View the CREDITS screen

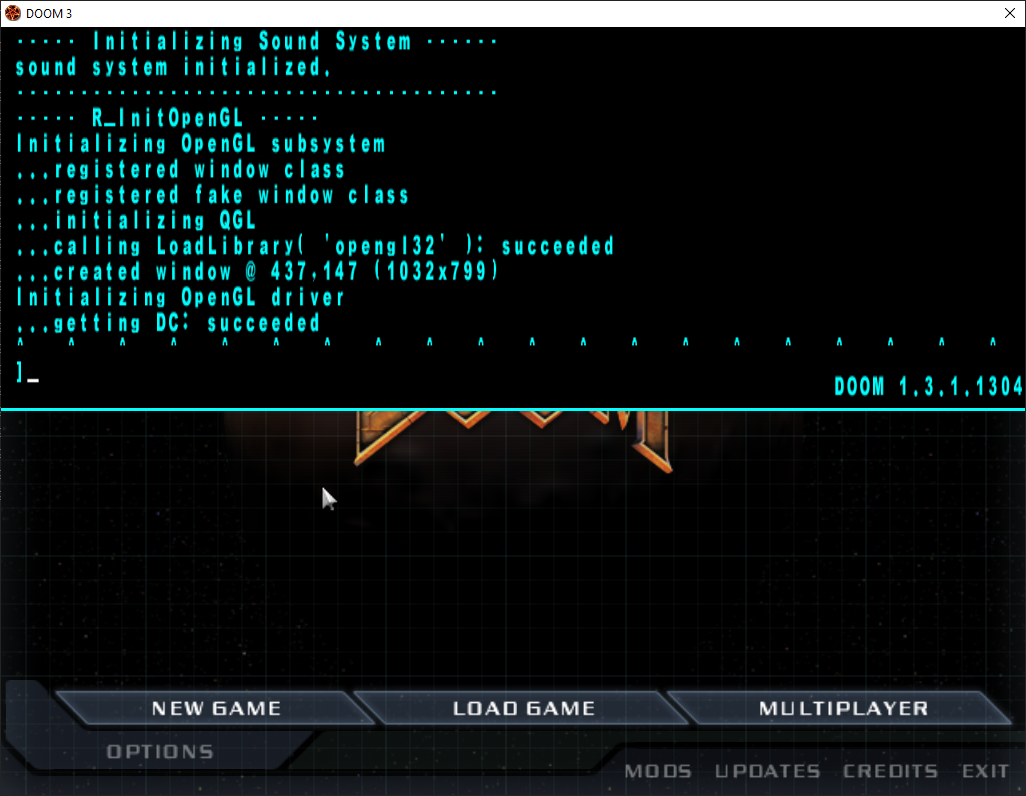tap(890, 771)
